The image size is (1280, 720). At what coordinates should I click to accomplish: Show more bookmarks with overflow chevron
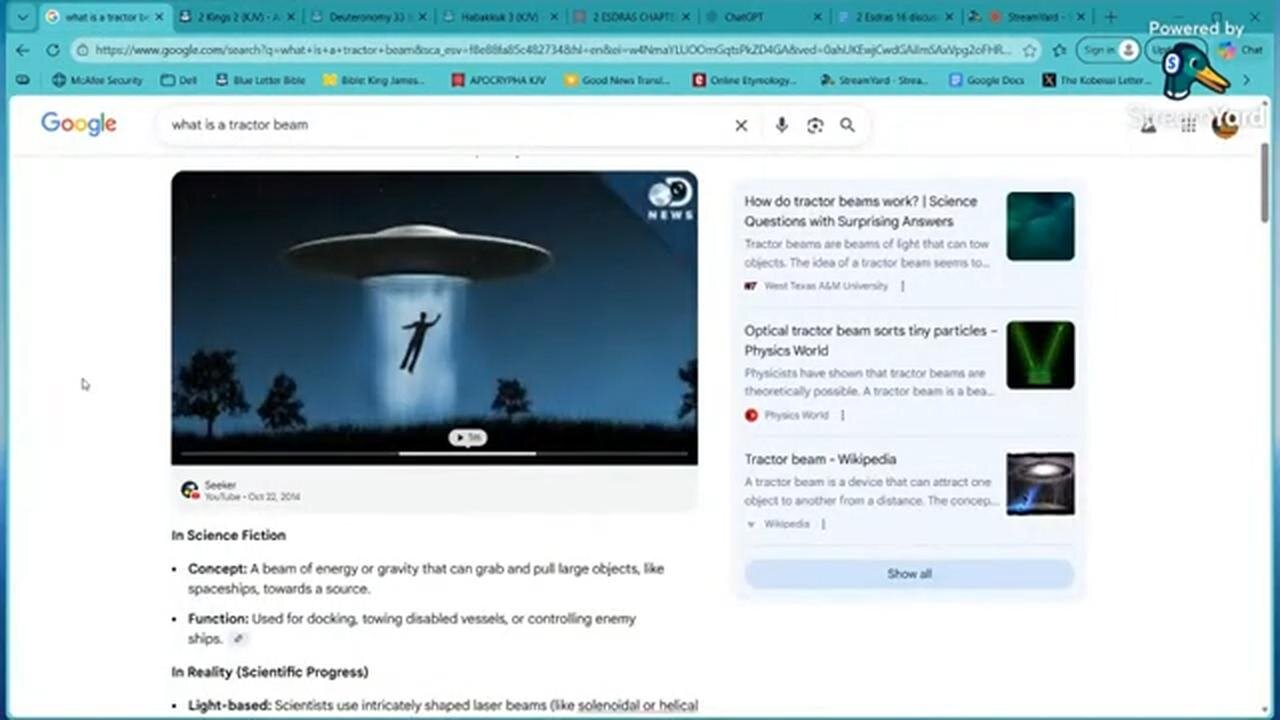pyautogui.click(x=1246, y=80)
